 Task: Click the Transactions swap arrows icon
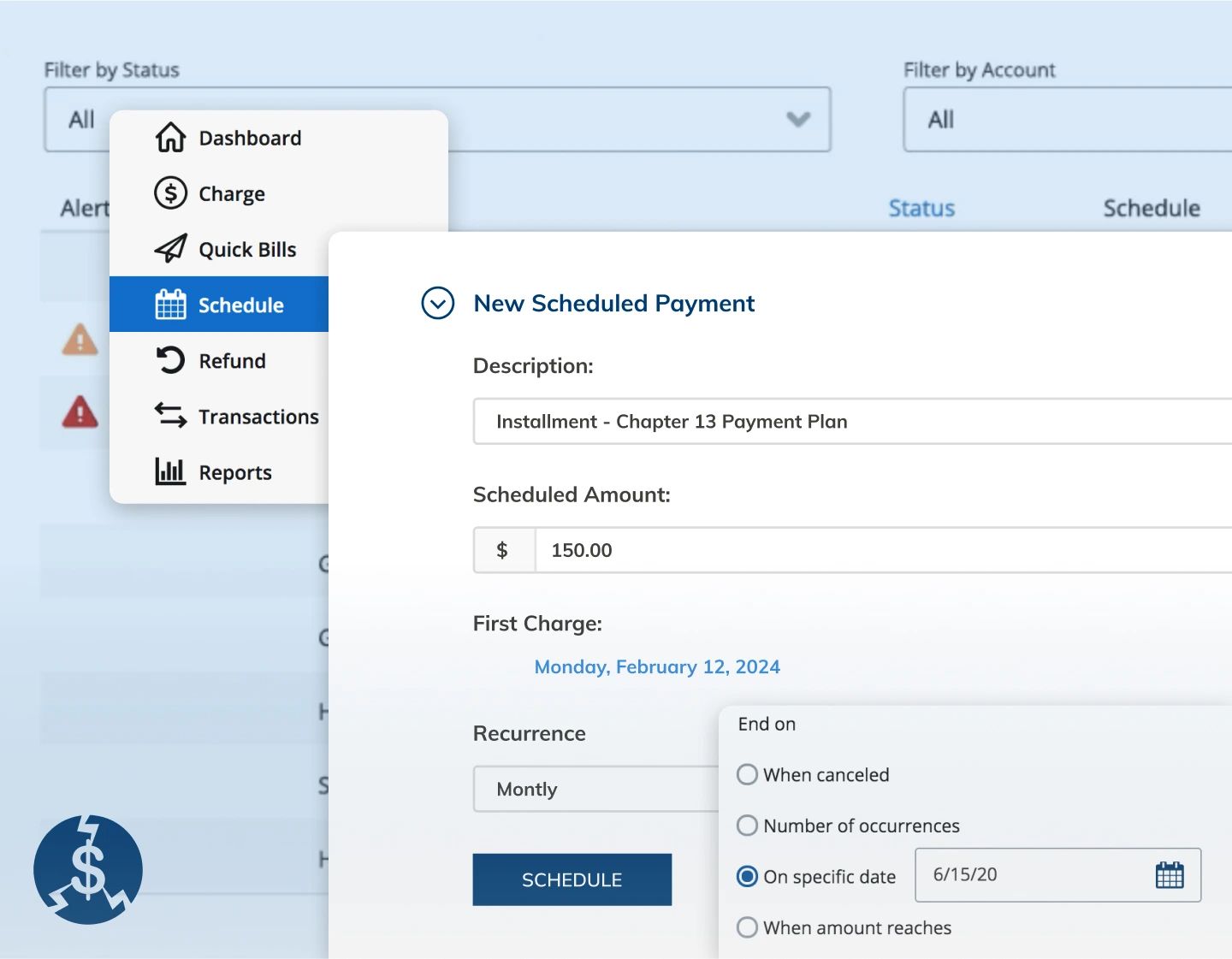point(170,416)
